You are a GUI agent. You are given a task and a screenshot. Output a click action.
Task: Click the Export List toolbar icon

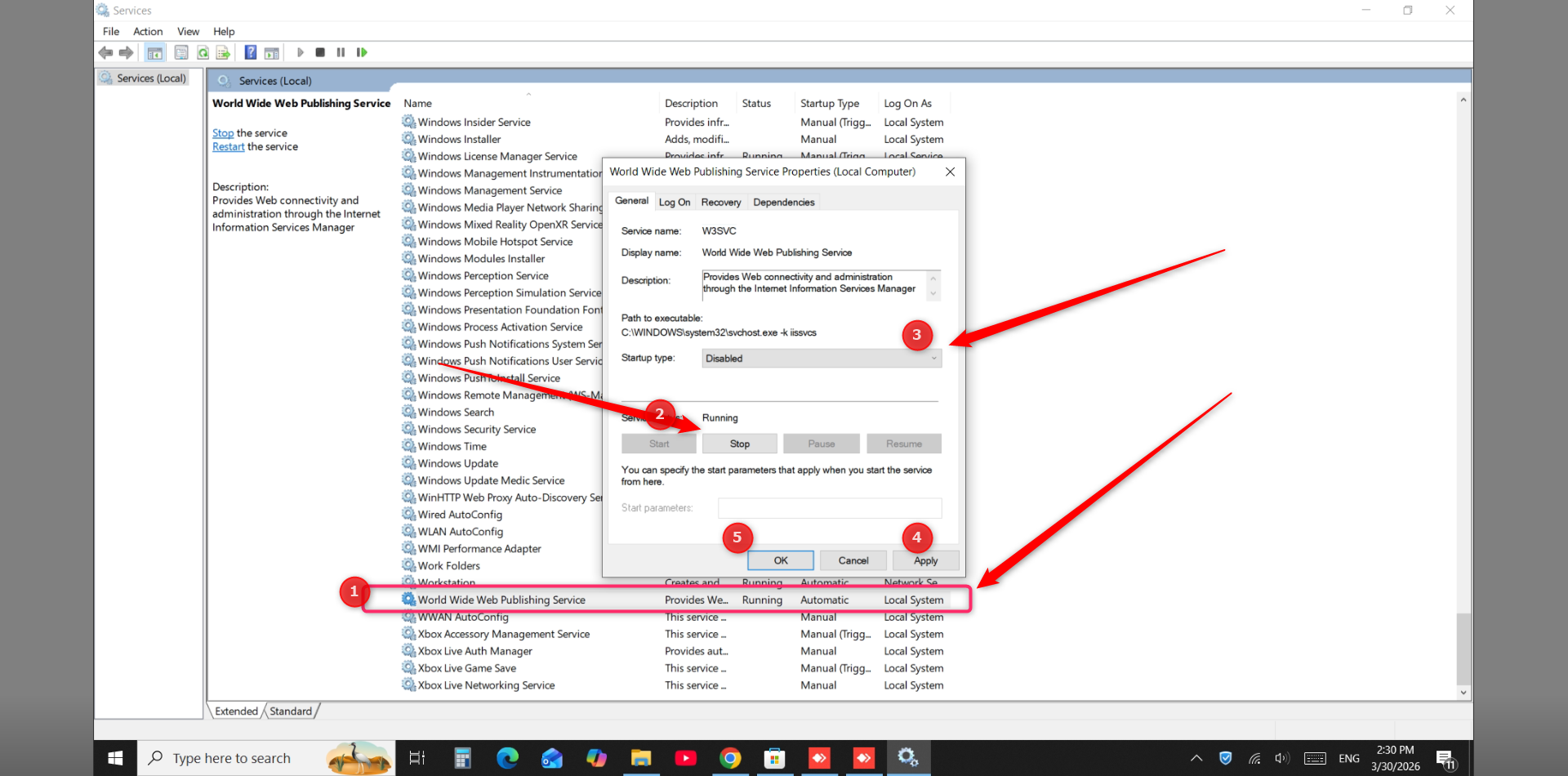click(222, 53)
